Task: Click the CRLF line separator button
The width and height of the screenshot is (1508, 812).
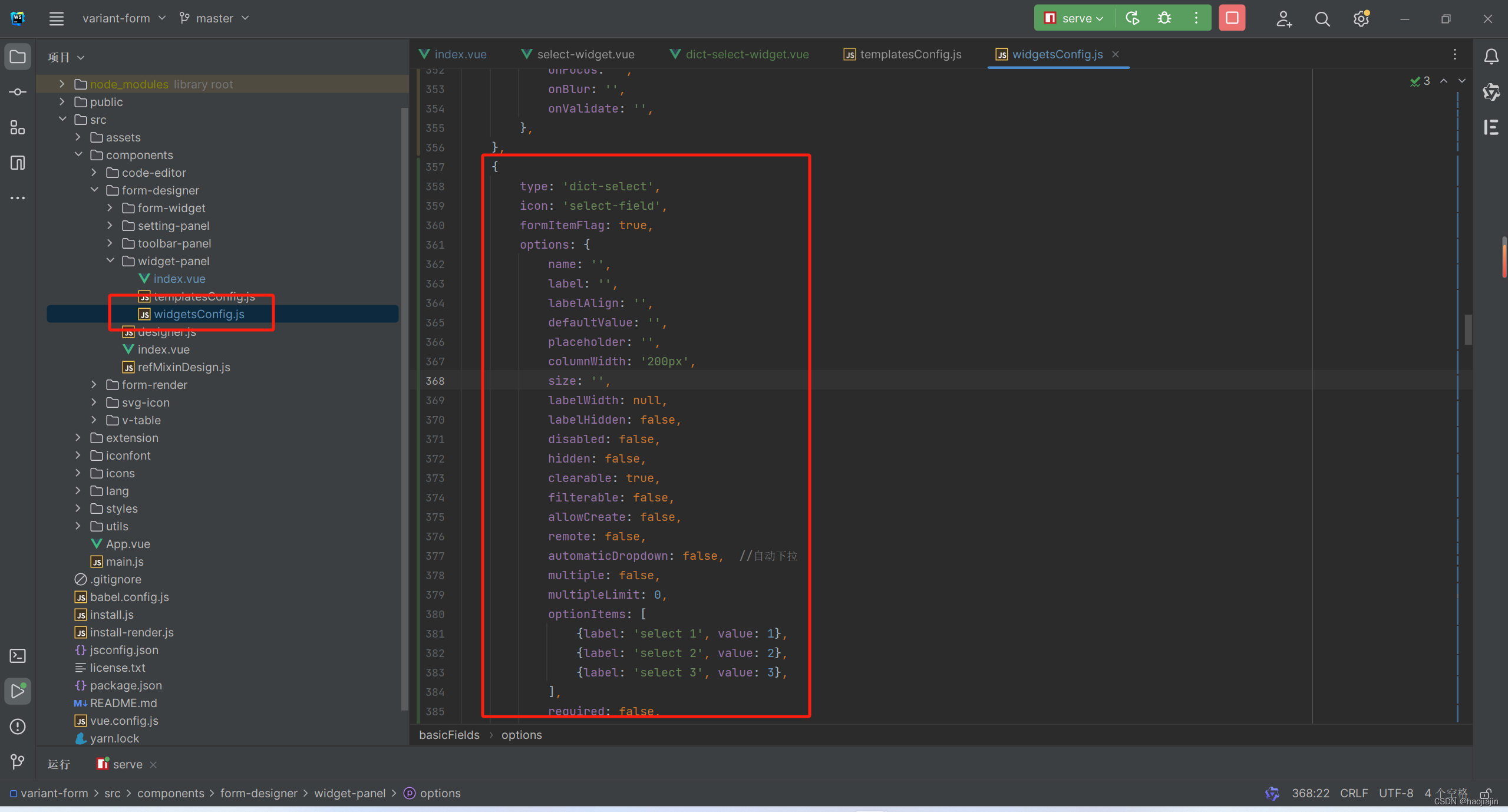Action: [x=1353, y=793]
